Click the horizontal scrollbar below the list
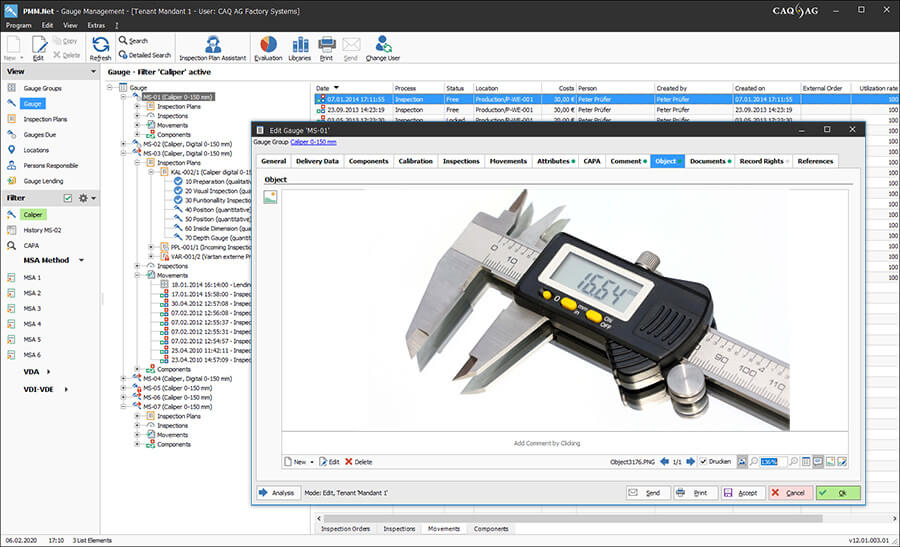Image resolution: width=900 pixels, height=547 pixels. [573, 518]
